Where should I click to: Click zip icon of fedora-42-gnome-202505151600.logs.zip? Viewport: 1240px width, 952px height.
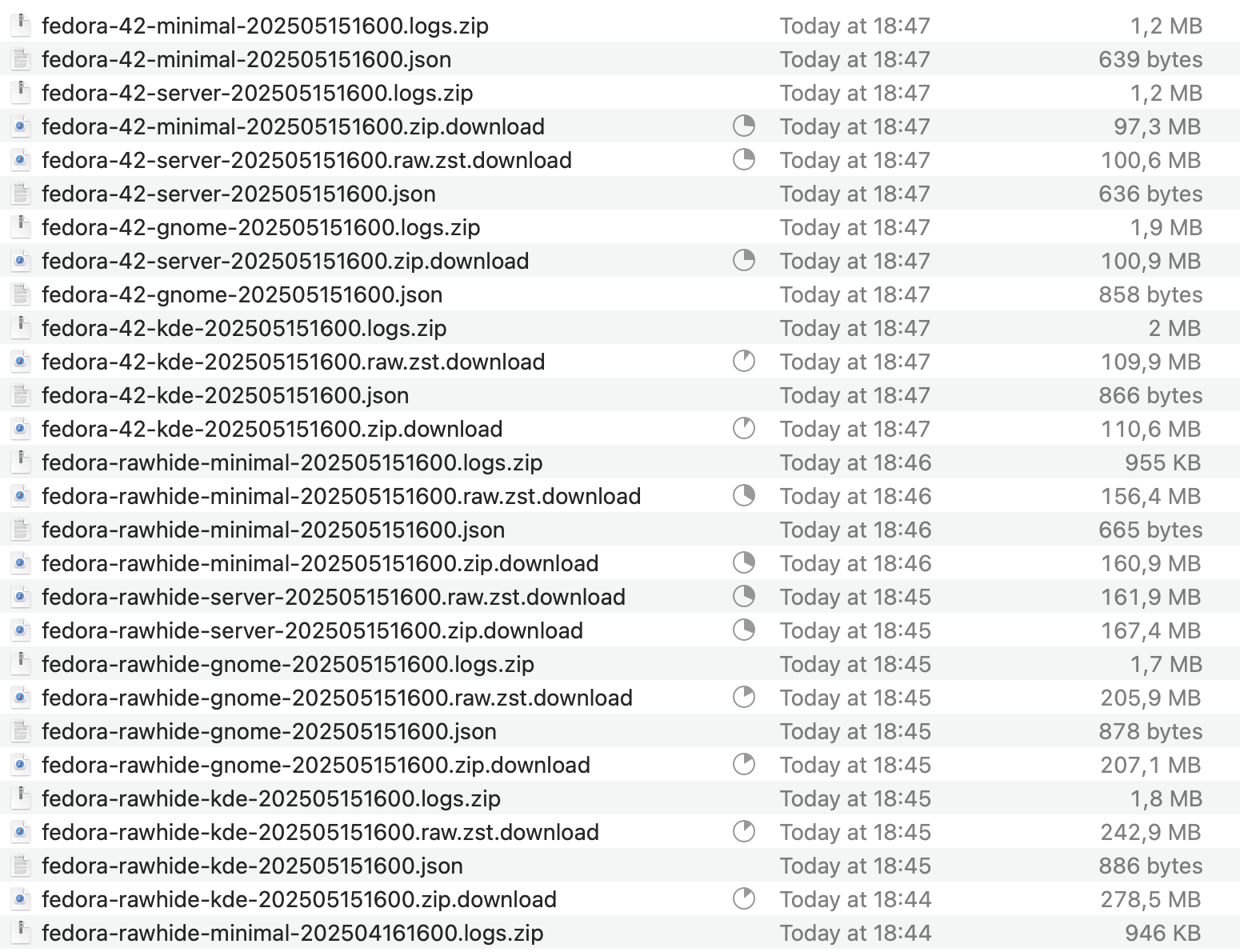point(21,227)
